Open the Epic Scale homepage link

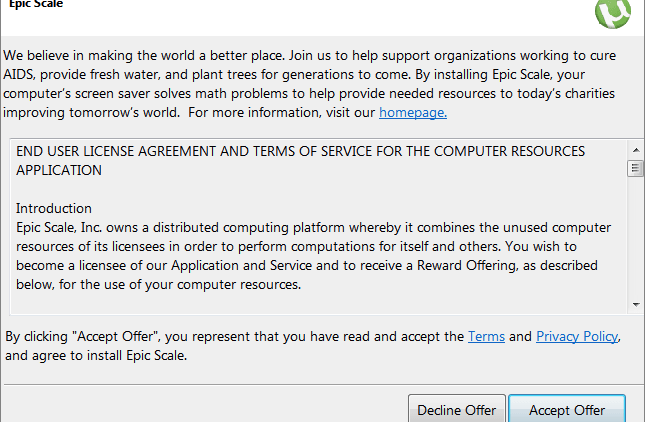(412, 113)
